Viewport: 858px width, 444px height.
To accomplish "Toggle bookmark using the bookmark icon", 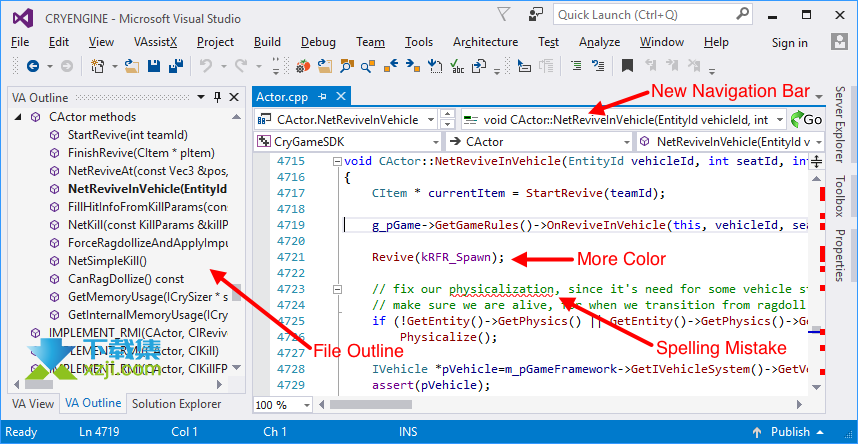I will 627,66.
